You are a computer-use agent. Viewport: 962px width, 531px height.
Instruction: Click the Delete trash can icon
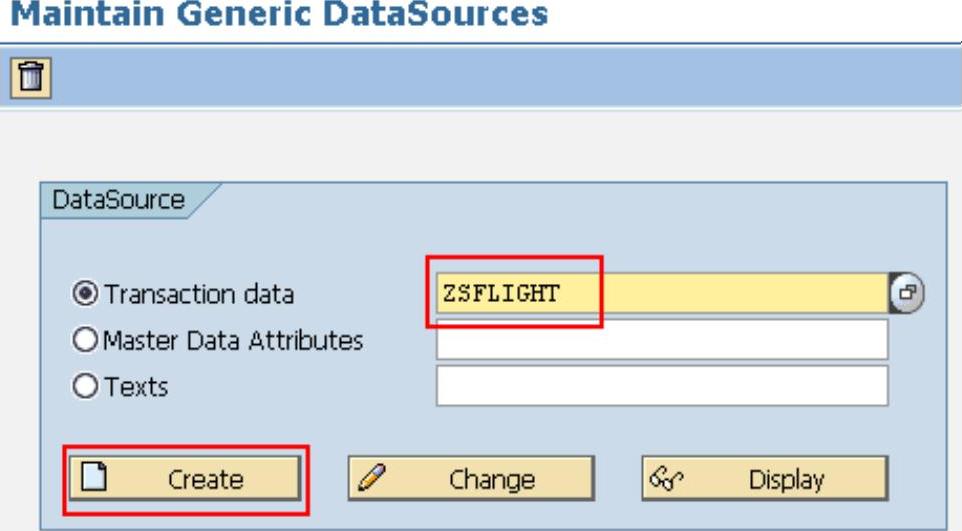(31, 77)
